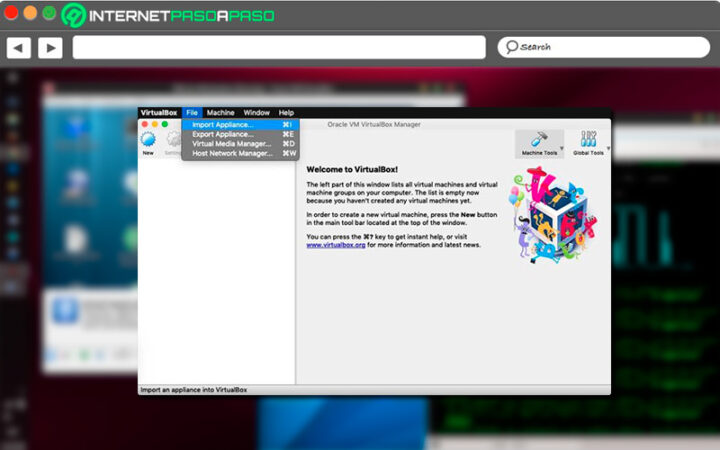Click the browser back arrow button

[18, 47]
